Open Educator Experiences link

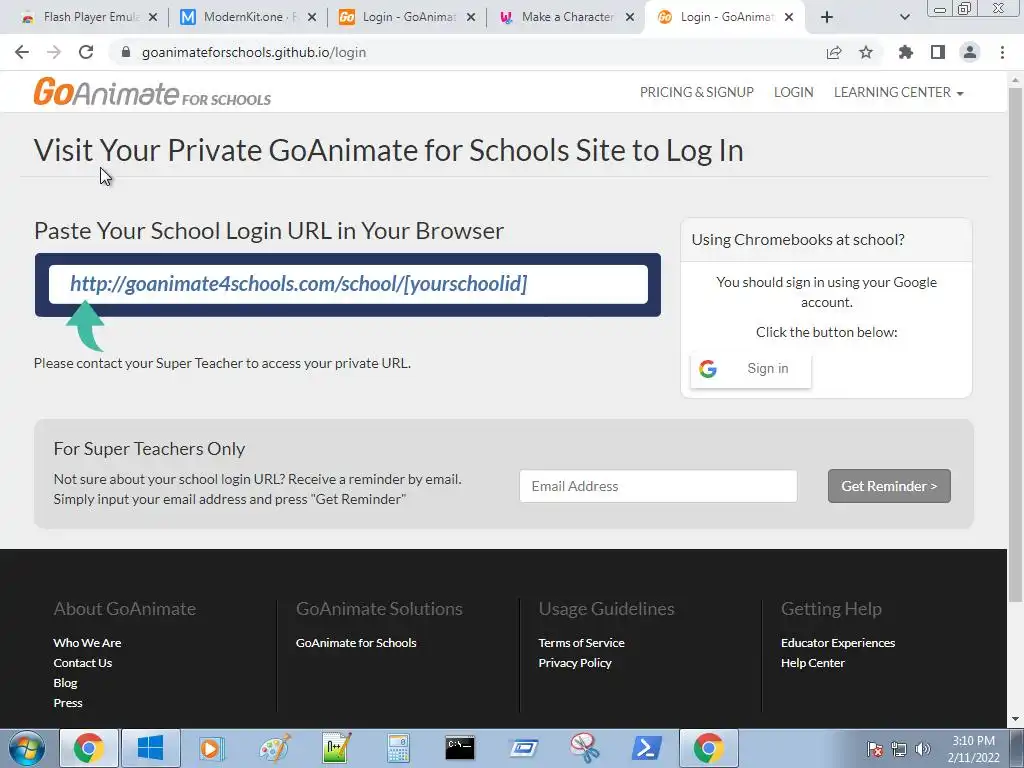[838, 643]
